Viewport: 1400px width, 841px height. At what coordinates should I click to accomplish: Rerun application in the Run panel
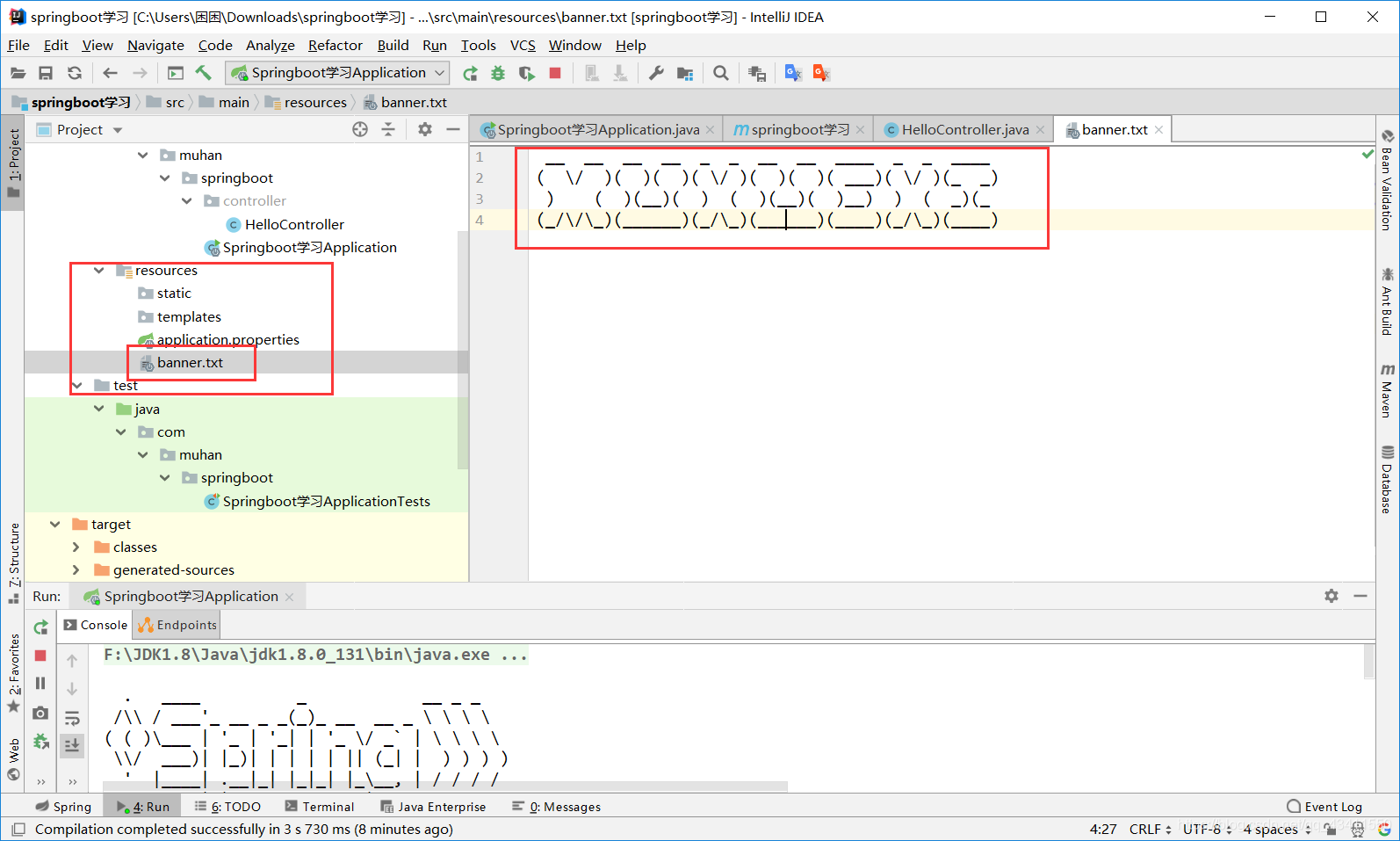[40, 627]
